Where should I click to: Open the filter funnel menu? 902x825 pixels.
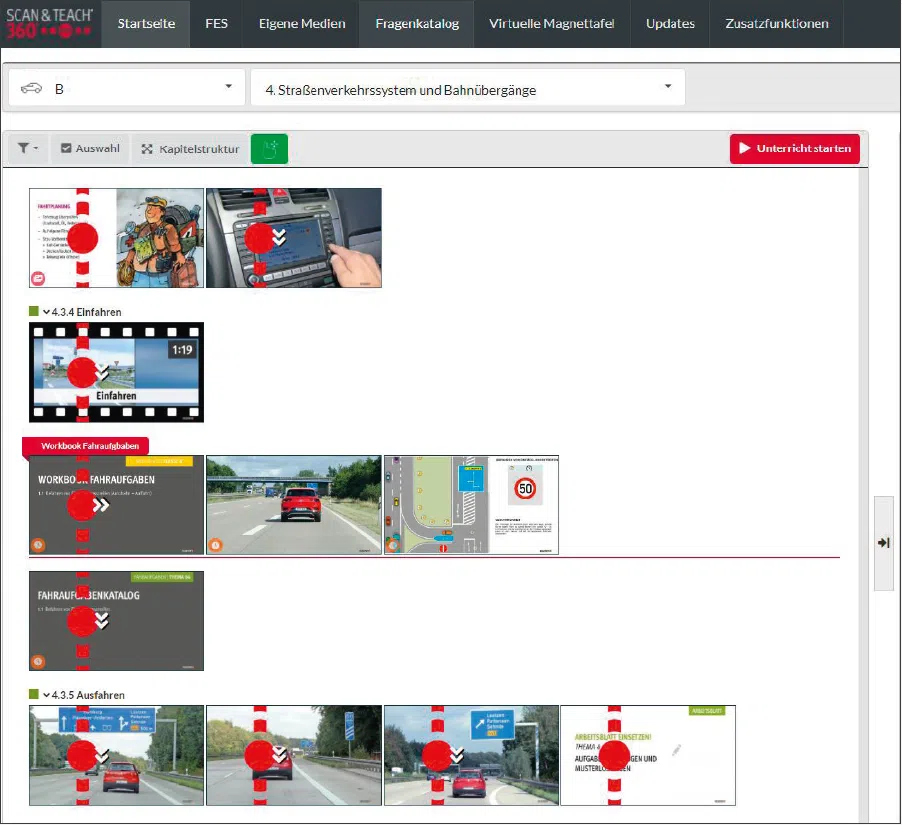click(x=28, y=149)
